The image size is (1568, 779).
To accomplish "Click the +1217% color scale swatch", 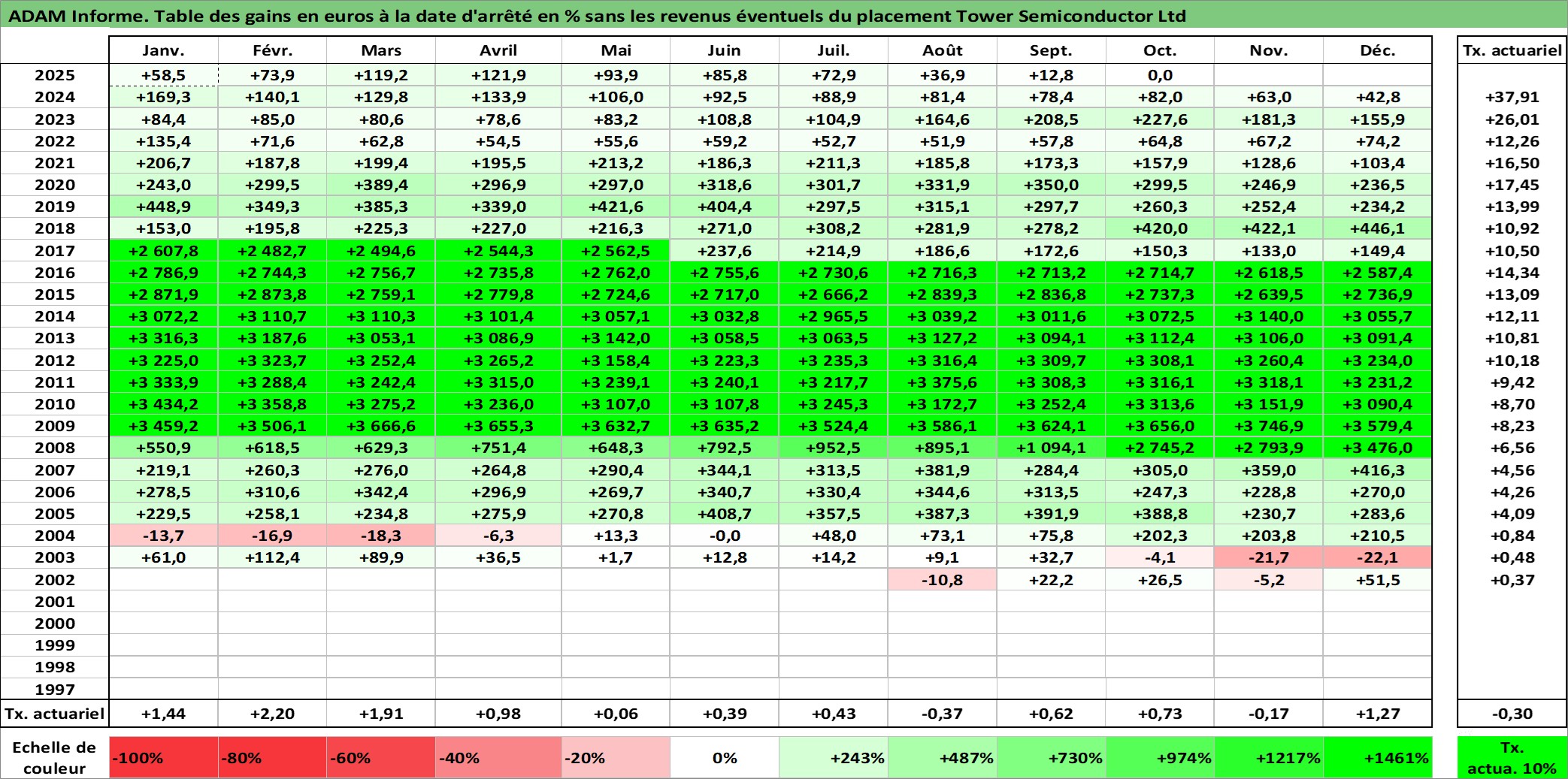I will [1269, 757].
